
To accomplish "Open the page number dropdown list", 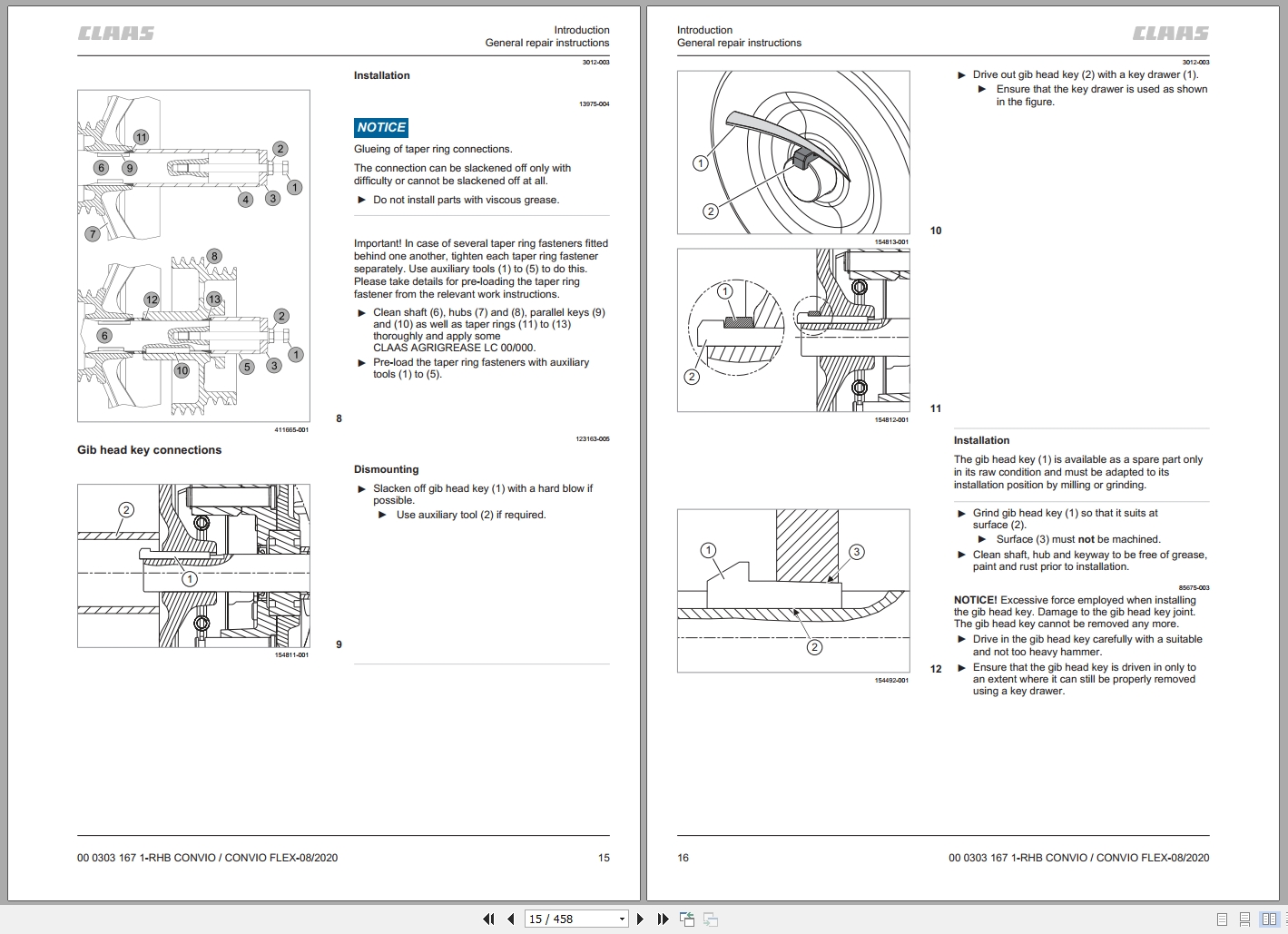I will (x=623, y=919).
